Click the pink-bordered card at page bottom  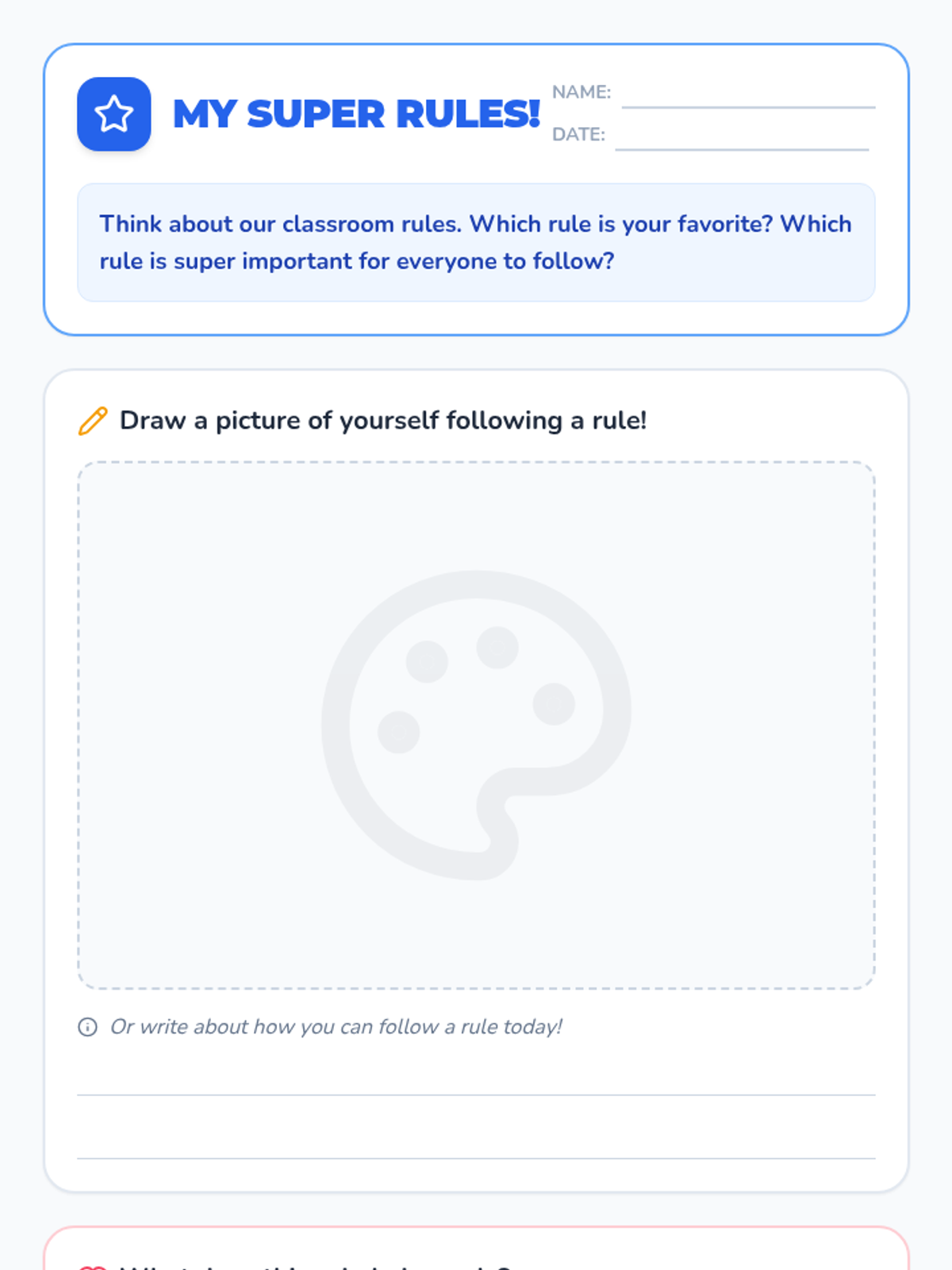[x=476, y=1249]
